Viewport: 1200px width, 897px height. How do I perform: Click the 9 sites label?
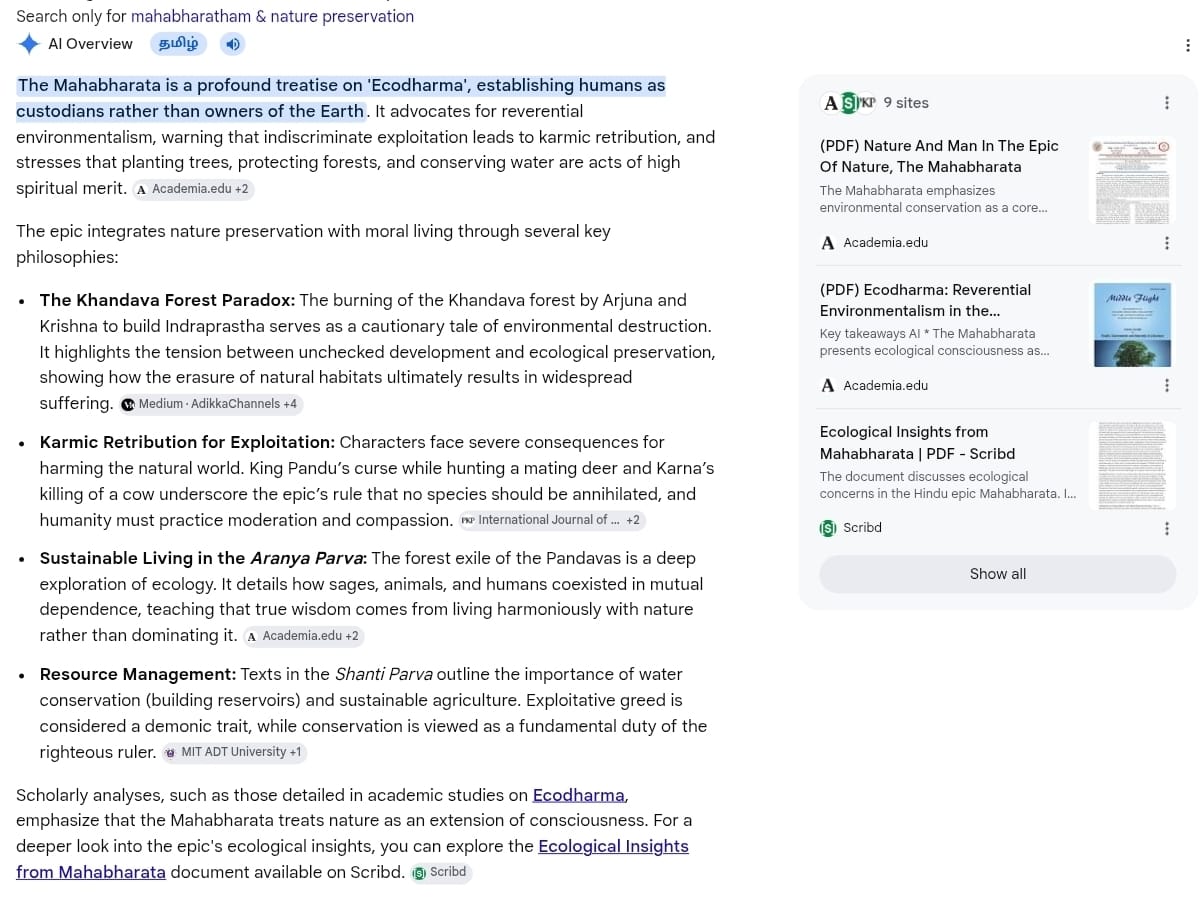click(906, 103)
